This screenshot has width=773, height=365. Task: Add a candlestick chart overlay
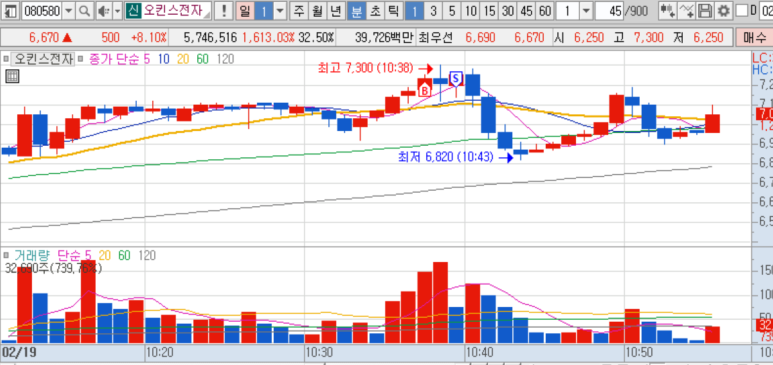click(668, 11)
